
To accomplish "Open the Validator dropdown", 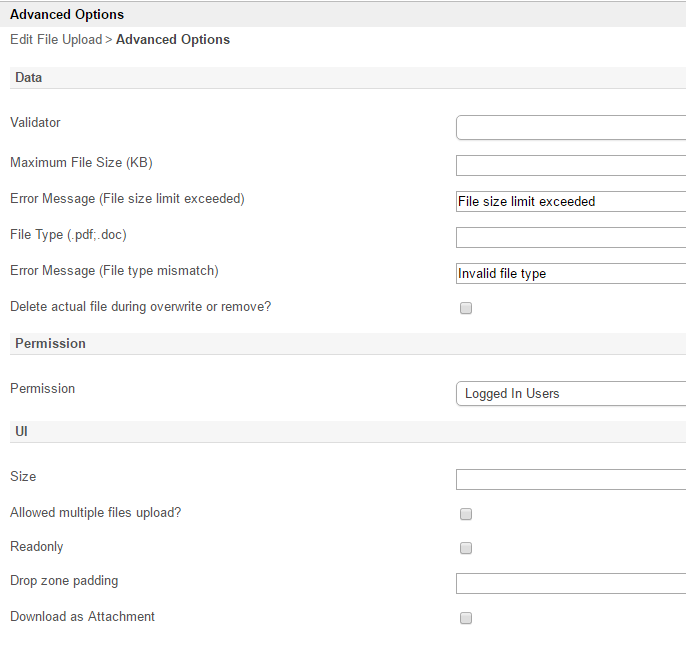I will [570, 128].
